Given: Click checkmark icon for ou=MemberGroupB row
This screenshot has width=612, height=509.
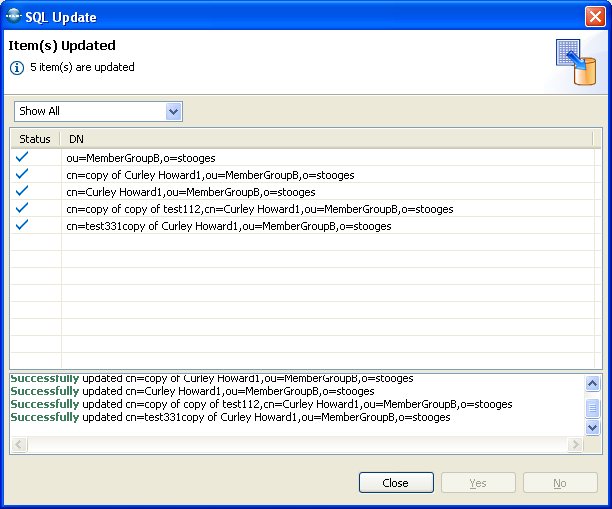Looking at the screenshot, I should (x=22, y=157).
